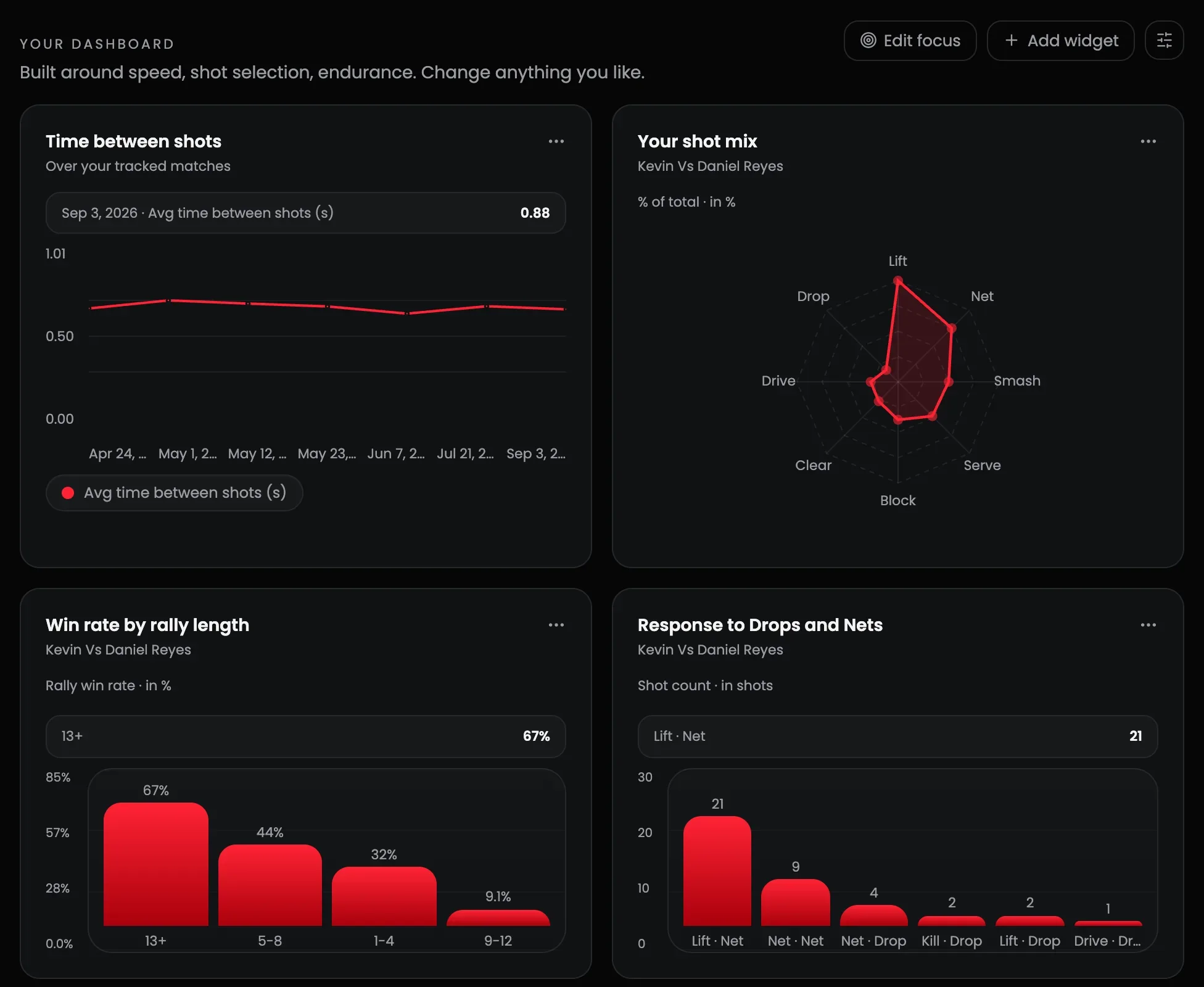Click the Drop point on radar chart
The height and width of the screenshot is (987, 1204).
click(886, 370)
